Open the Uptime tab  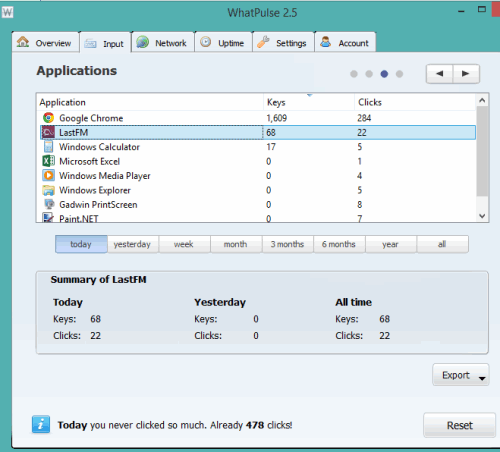coord(223,42)
